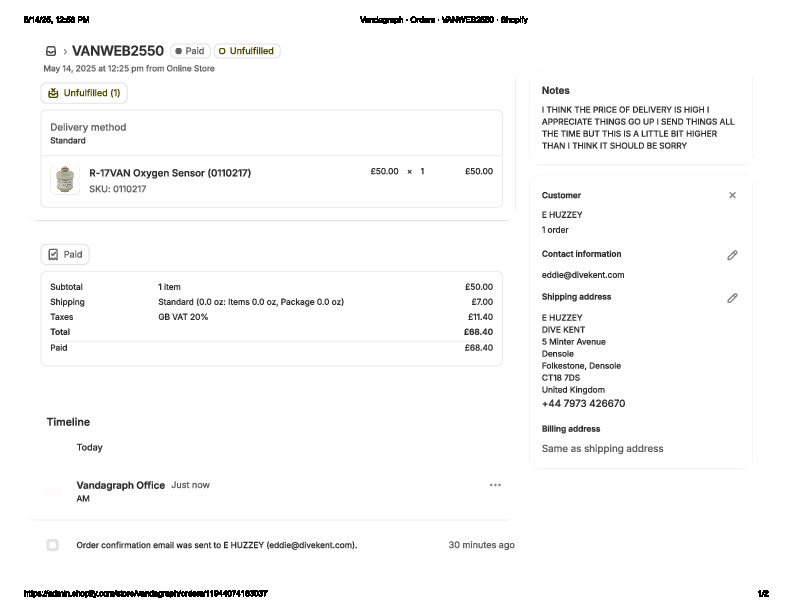
Task: Click the customer phone number +44 7973 426670
Action: tap(583, 404)
